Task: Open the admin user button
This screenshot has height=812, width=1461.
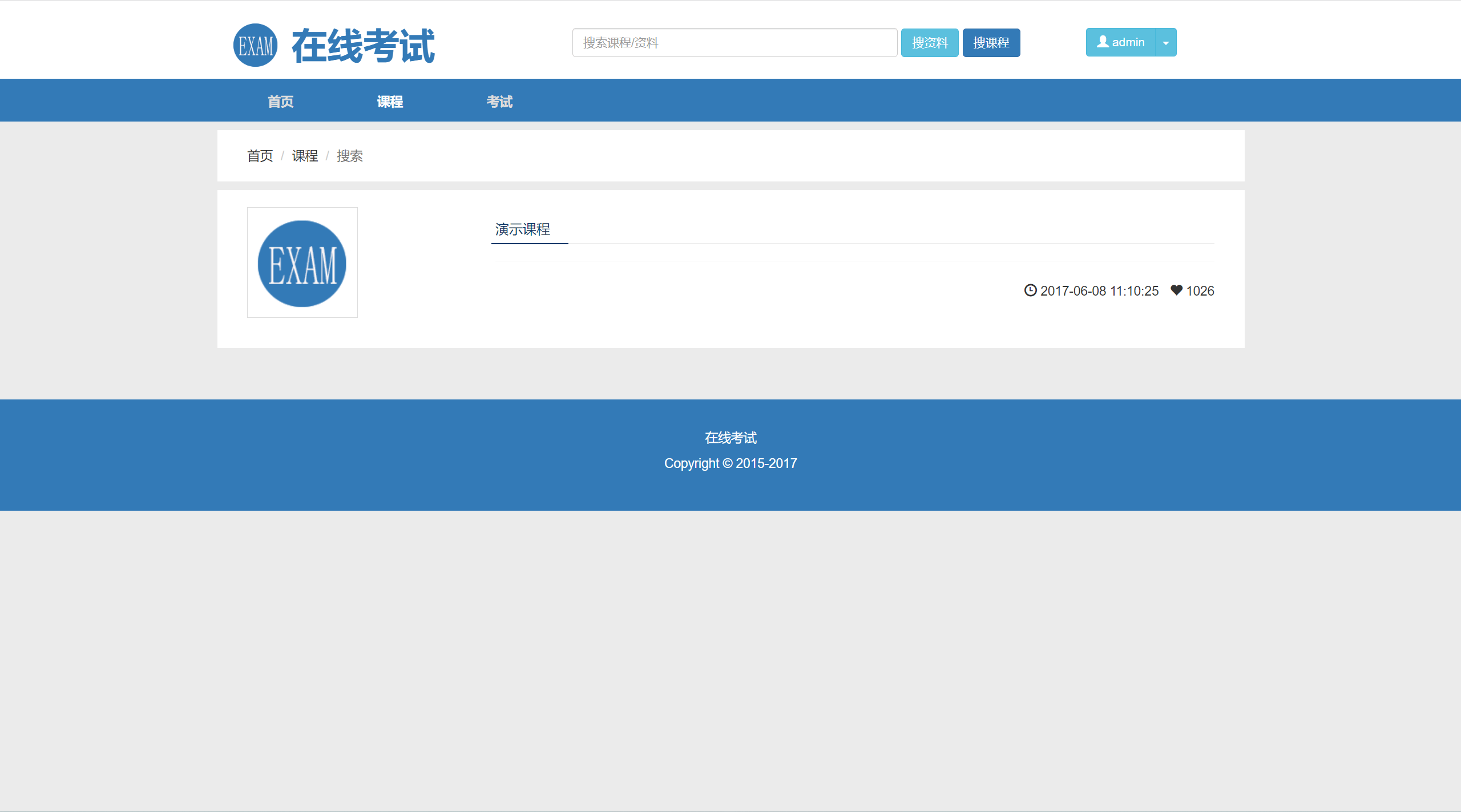Action: tap(1120, 42)
